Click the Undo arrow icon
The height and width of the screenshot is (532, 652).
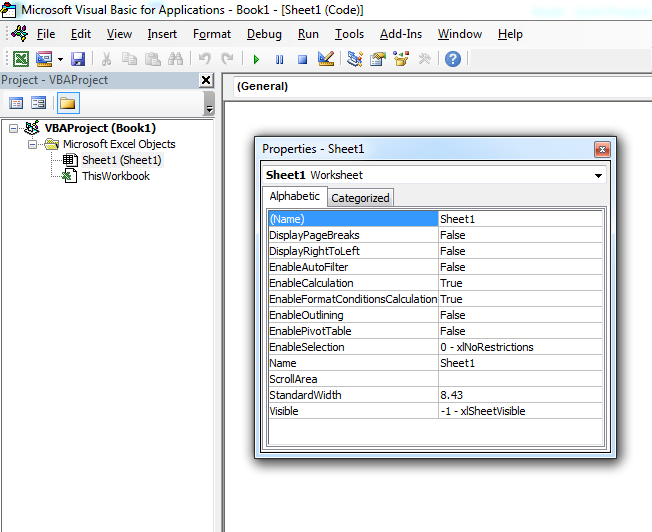point(204,59)
